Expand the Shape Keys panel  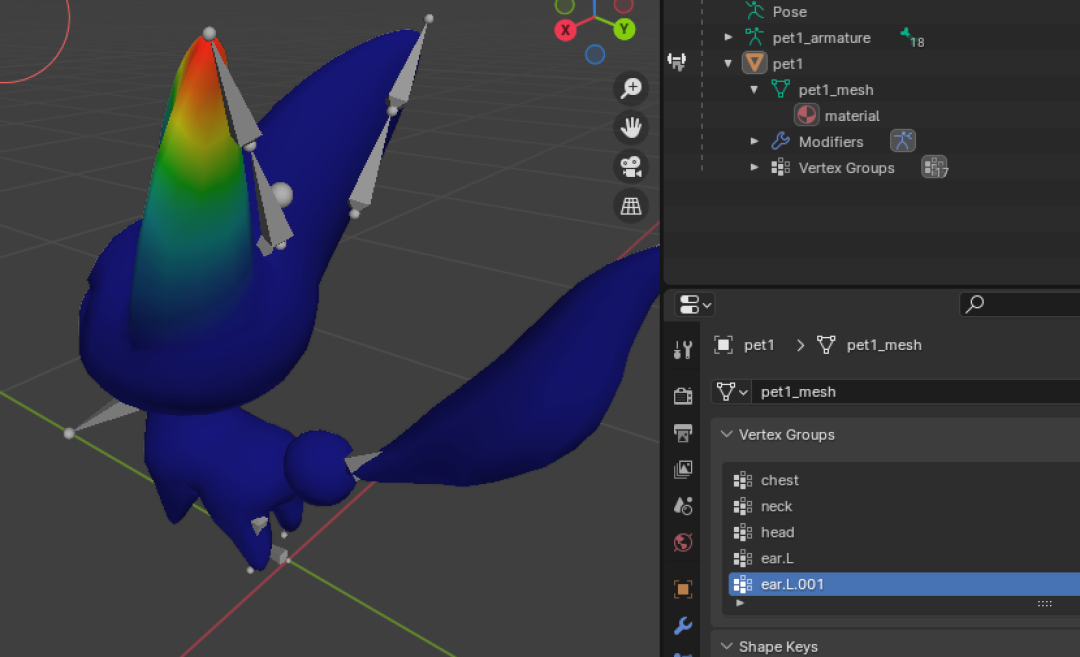pyautogui.click(x=726, y=646)
